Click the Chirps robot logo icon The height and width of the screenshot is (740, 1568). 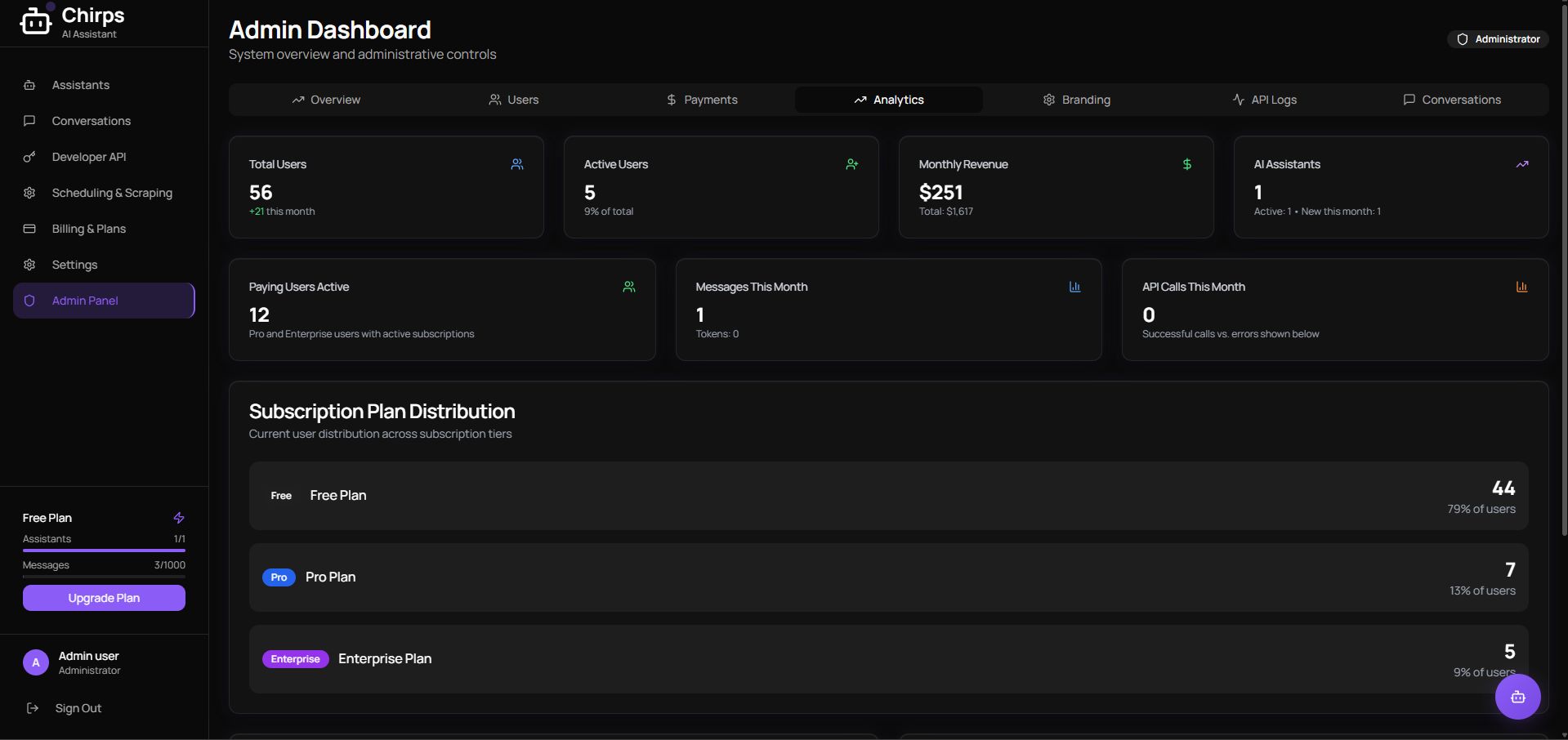pos(35,21)
